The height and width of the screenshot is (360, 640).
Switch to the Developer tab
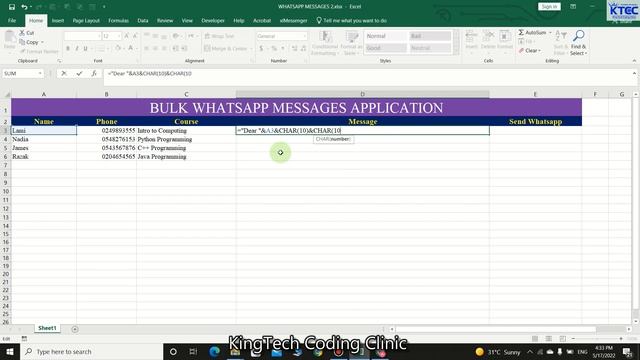click(x=213, y=20)
